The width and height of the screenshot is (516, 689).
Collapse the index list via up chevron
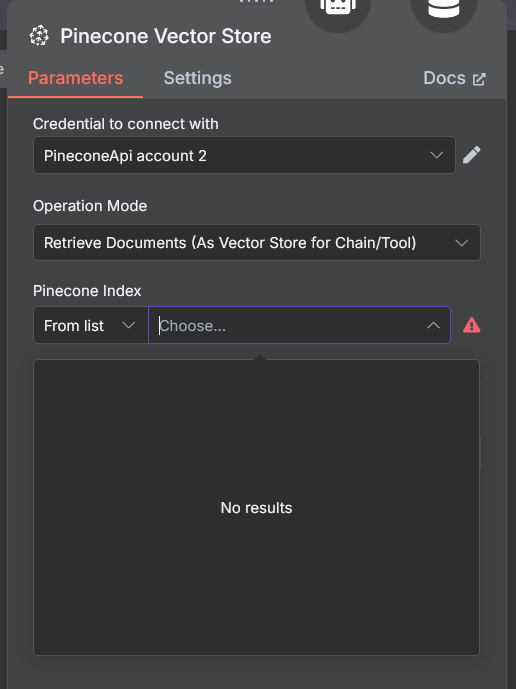(x=433, y=325)
